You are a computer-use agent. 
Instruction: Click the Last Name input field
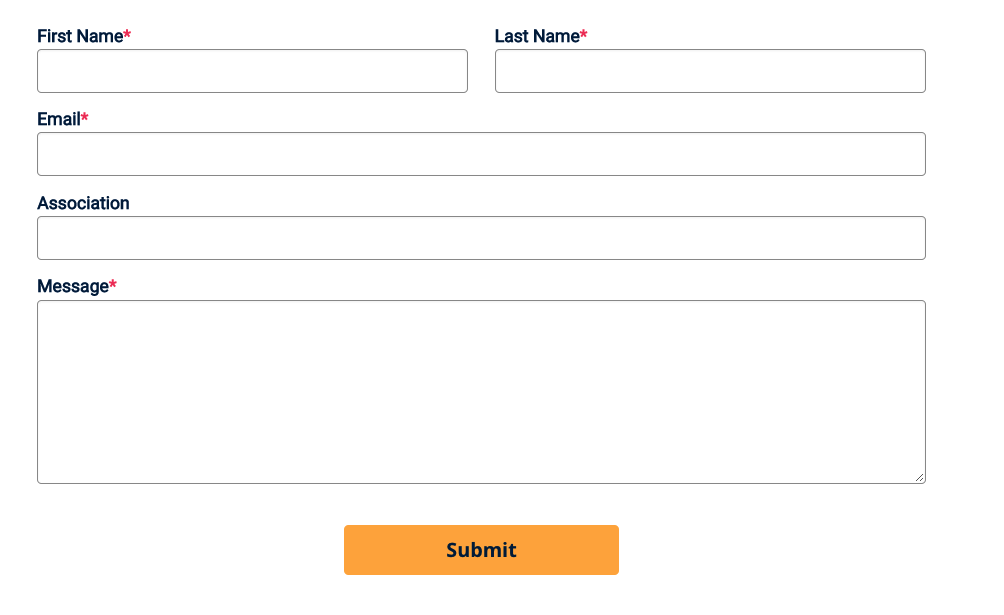(x=710, y=71)
